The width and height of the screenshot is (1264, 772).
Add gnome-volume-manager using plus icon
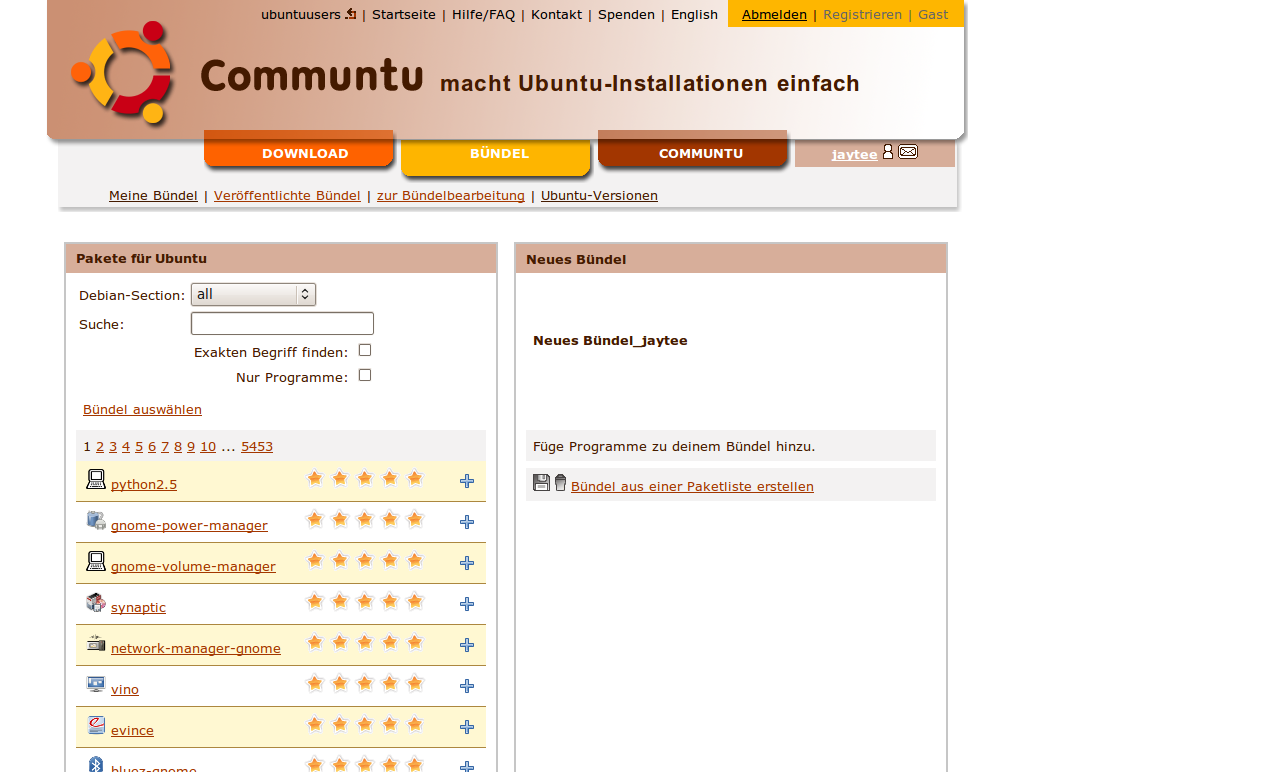pos(467,563)
